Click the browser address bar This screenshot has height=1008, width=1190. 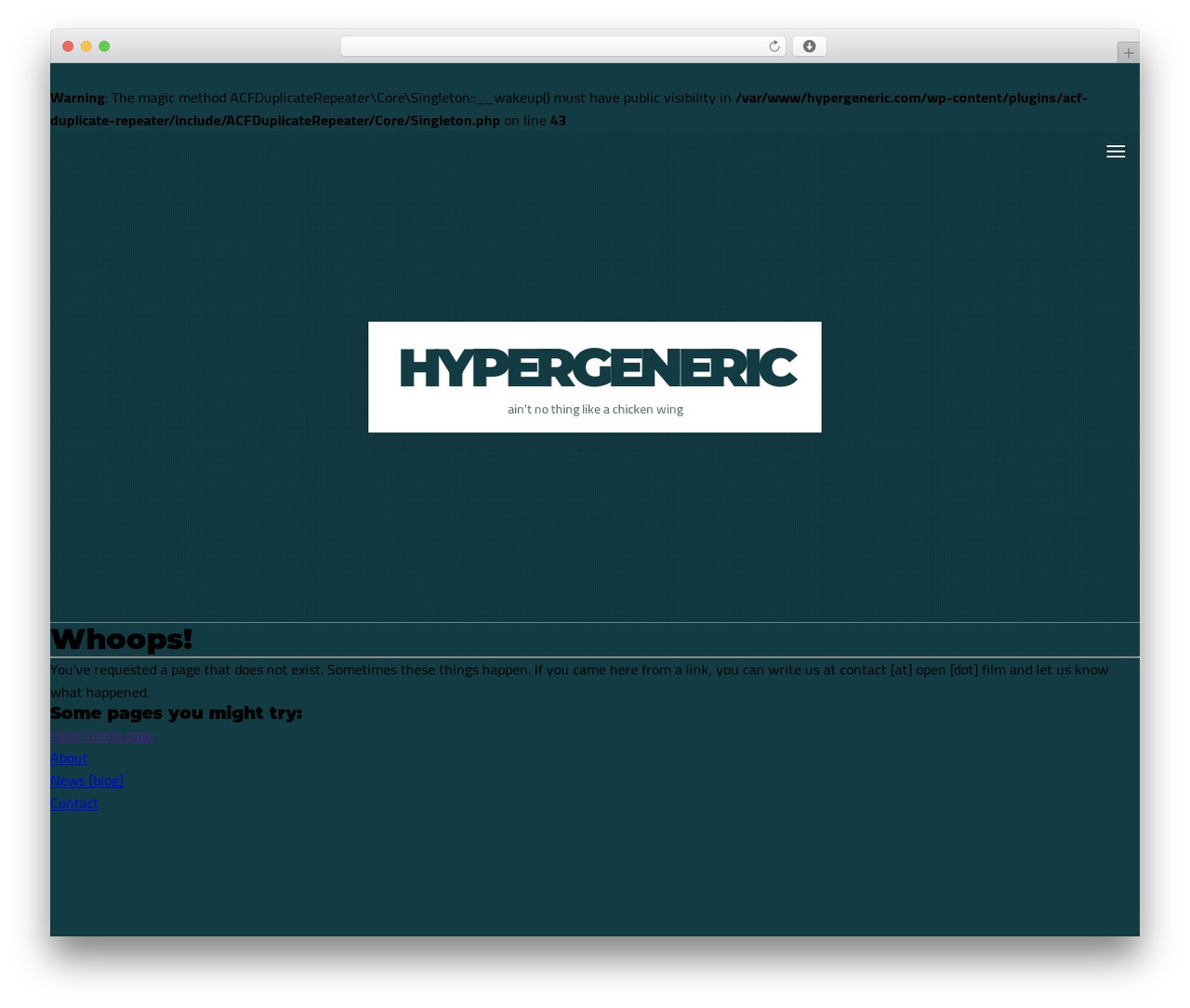pos(562,46)
